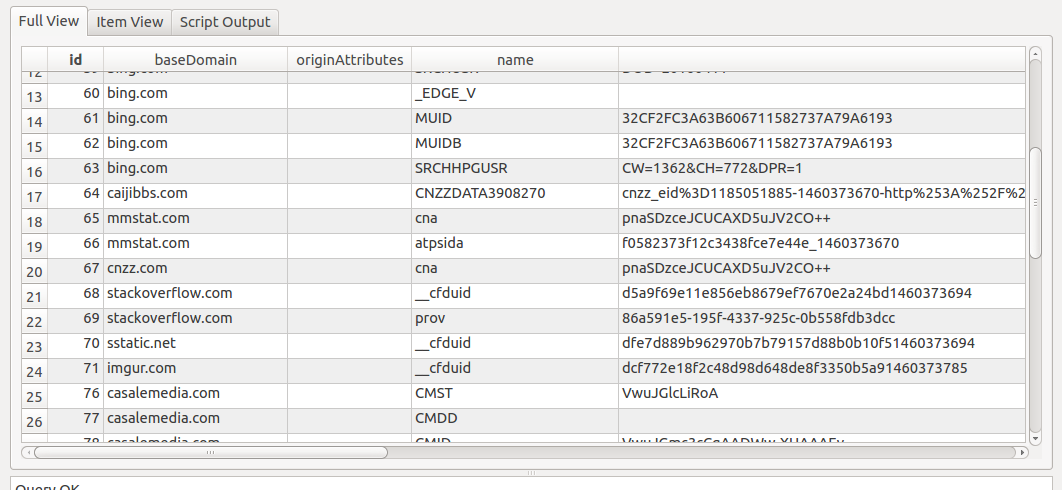Select the CMDD name cell

pyautogui.click(x=515, y=419)
